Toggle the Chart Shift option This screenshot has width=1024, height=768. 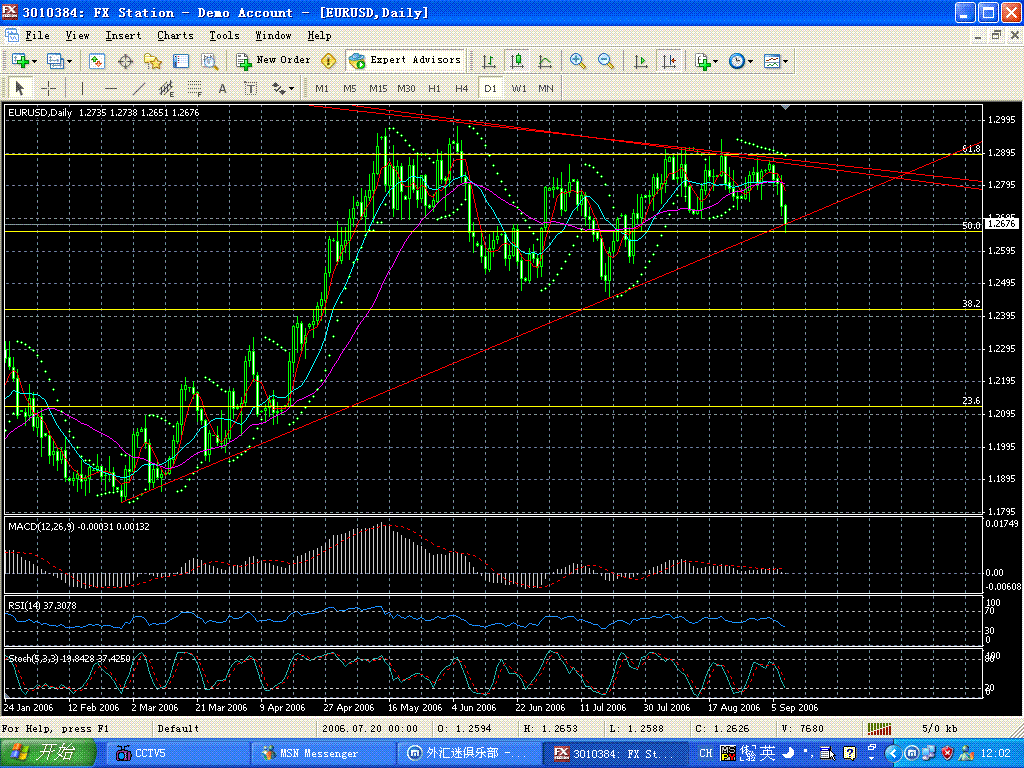point(668,61)
